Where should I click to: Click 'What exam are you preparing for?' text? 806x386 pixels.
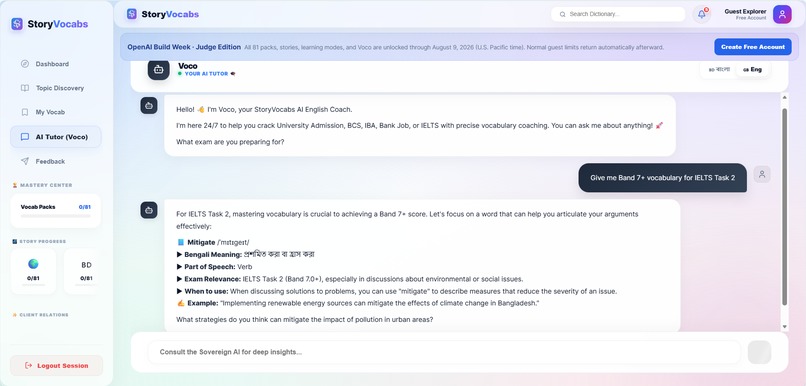click(230, 142)
